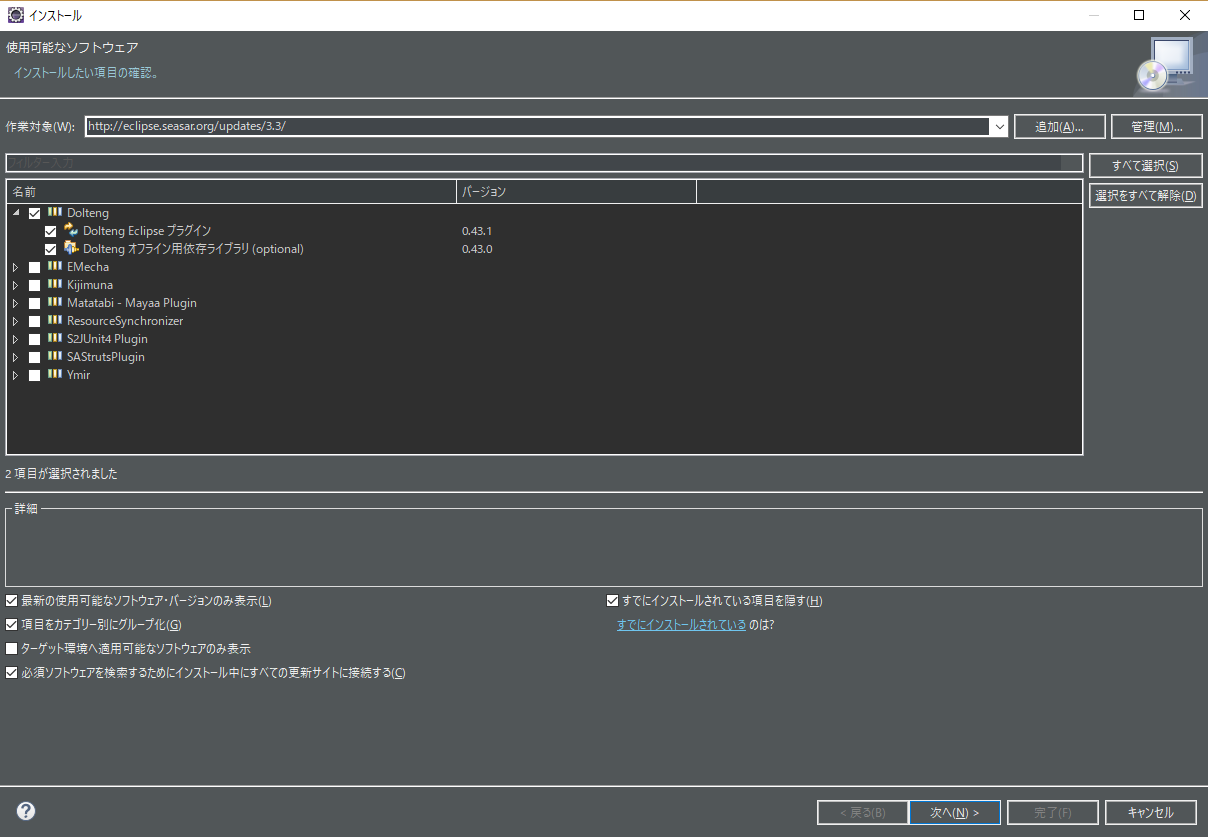Viewport: 1208px width, 837px height.
Task: Open the help question mark icon
Action: coord(26,811)
